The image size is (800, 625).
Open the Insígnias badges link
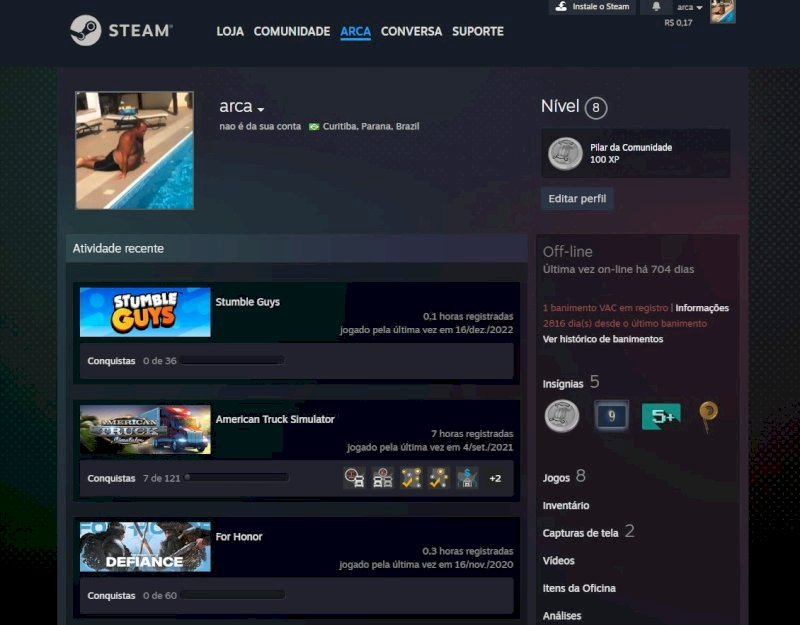pyautogui.click(x=571, y=383)
